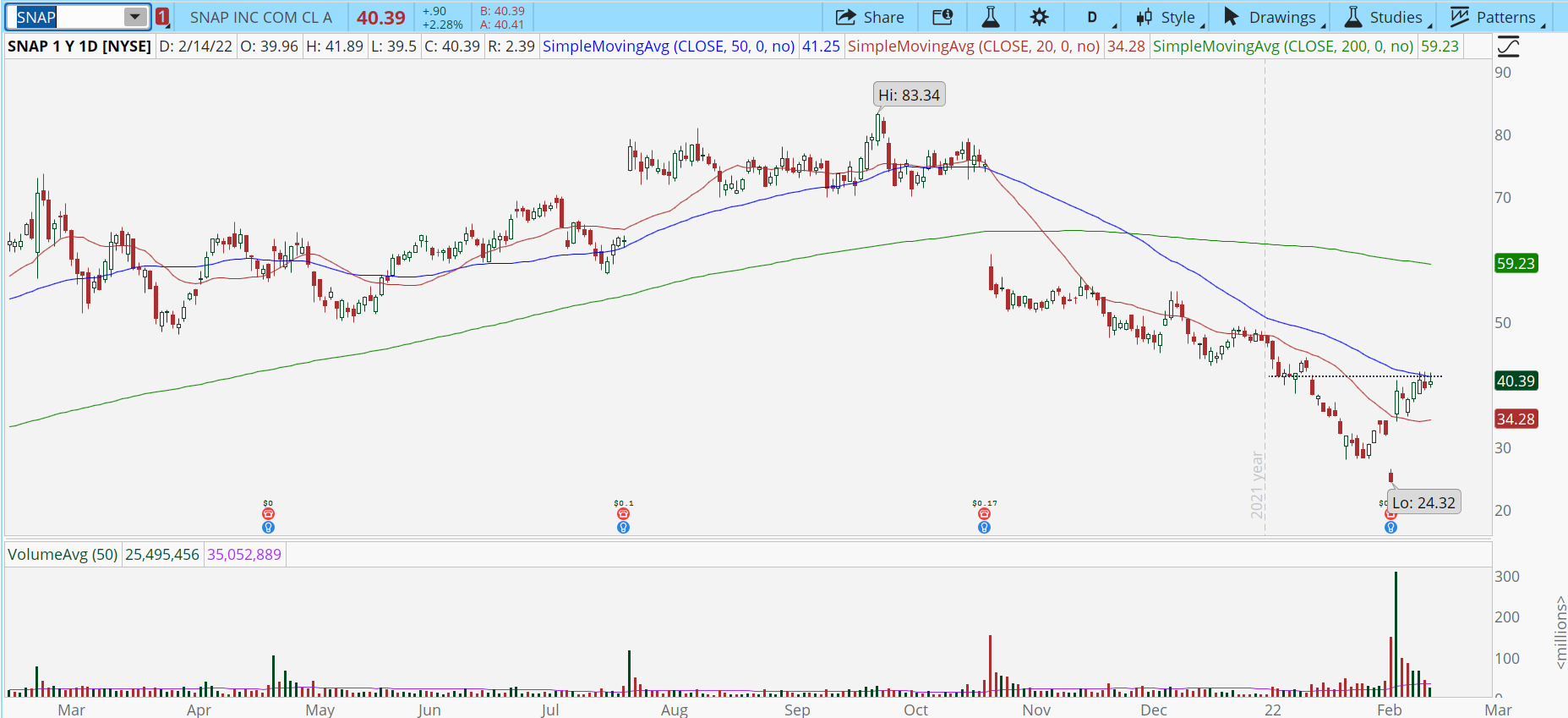Toggle the chart scale curve icon below Patterns
The image size is (1568, 718).
(x=1508, y=47)
